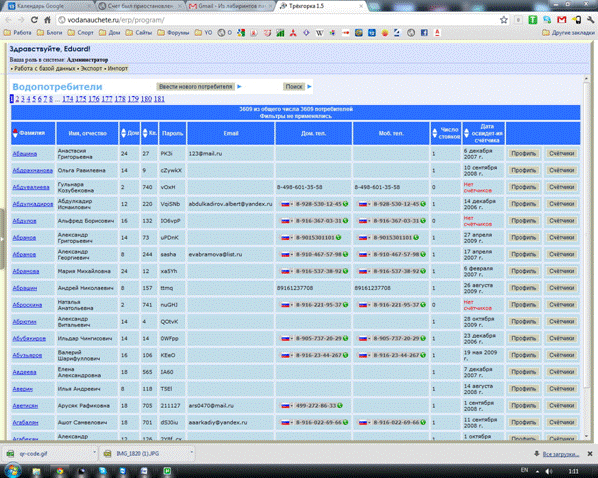Screen dimensions: 598x478
Task: Switch to the Gmail browser tab
Action: point(230,6)
